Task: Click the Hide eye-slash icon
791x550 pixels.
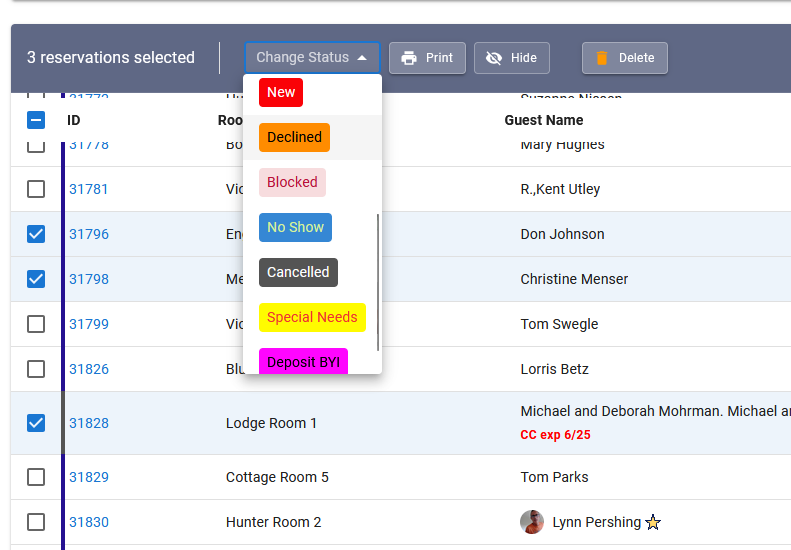Action: pos(493,58)
